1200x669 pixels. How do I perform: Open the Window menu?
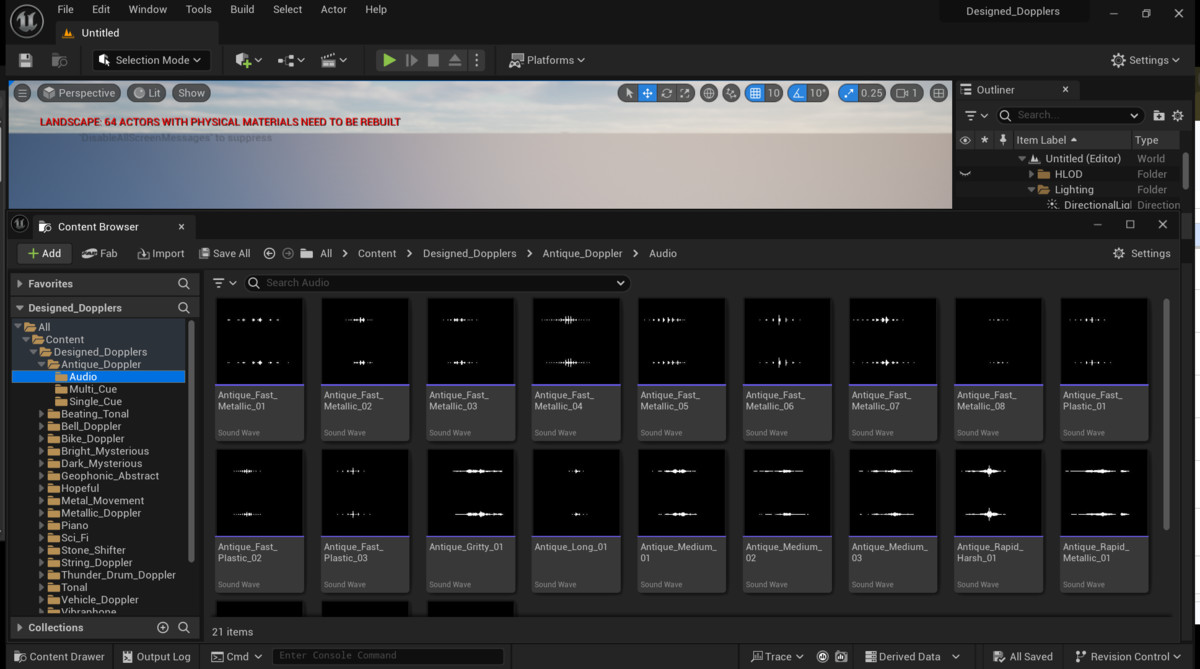148,9
